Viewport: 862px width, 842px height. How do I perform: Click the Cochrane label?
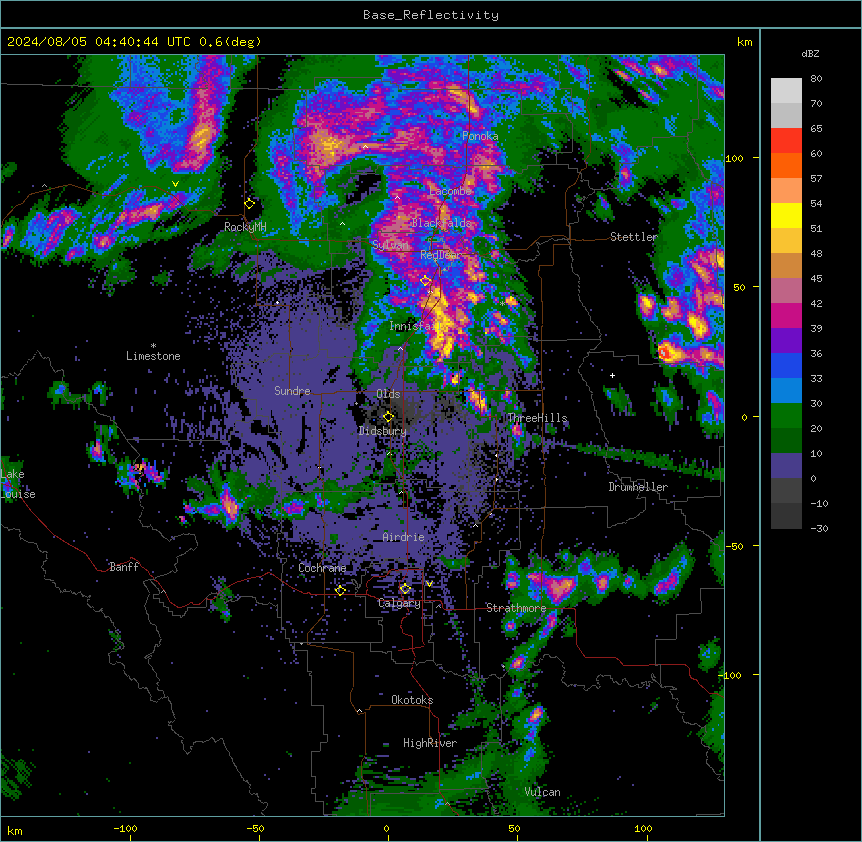click(322, 568)
